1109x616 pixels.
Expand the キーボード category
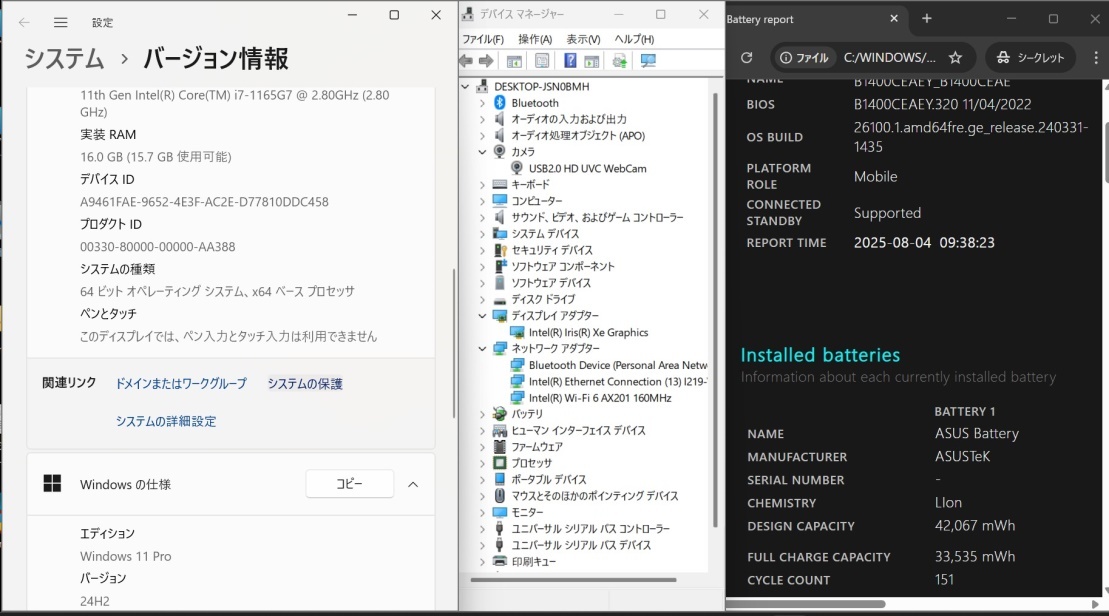[x=482, y=185]
